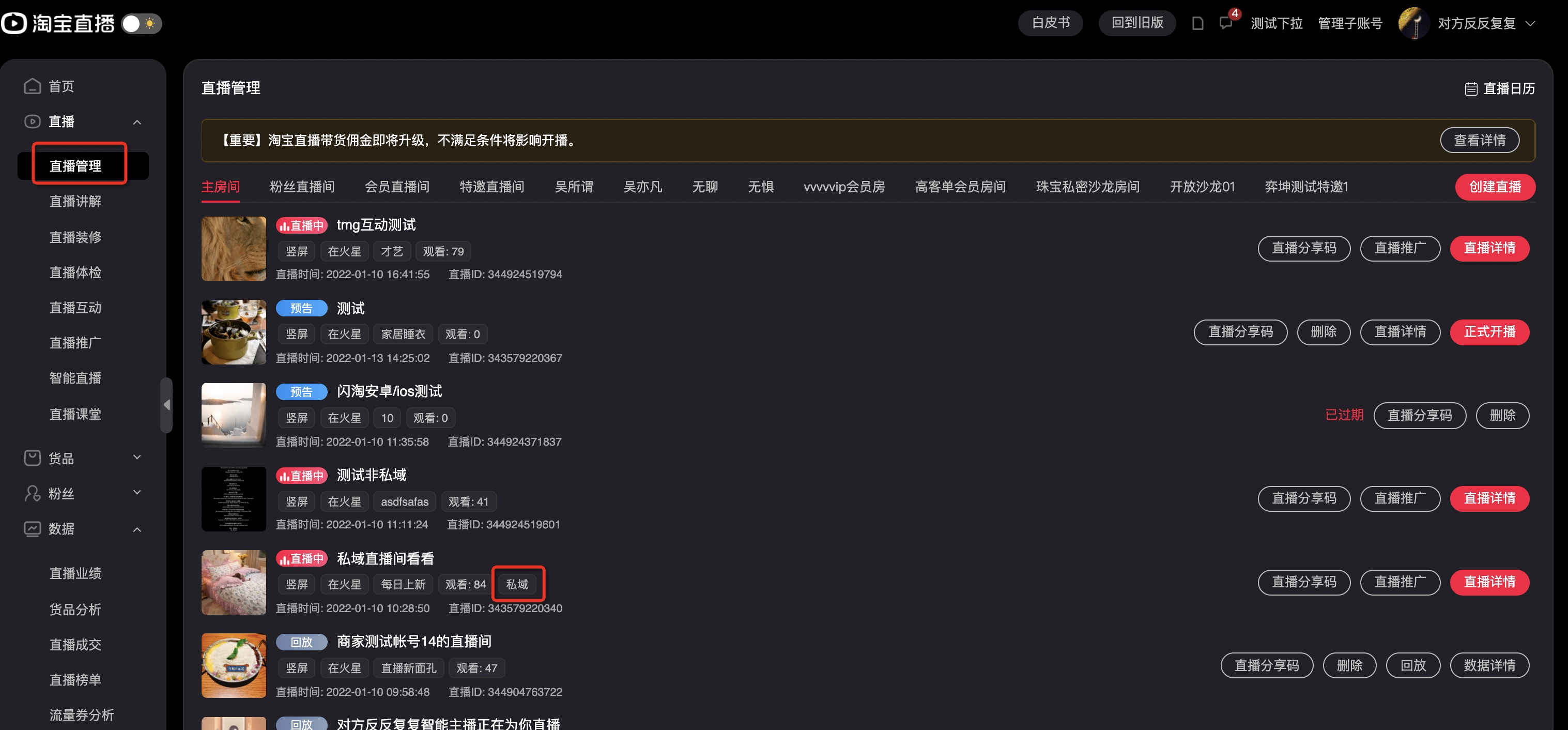The width and height of the screenshot is (1568, 730).
Task: Click the 粉丝 fans icon
Action: [32, 493]
